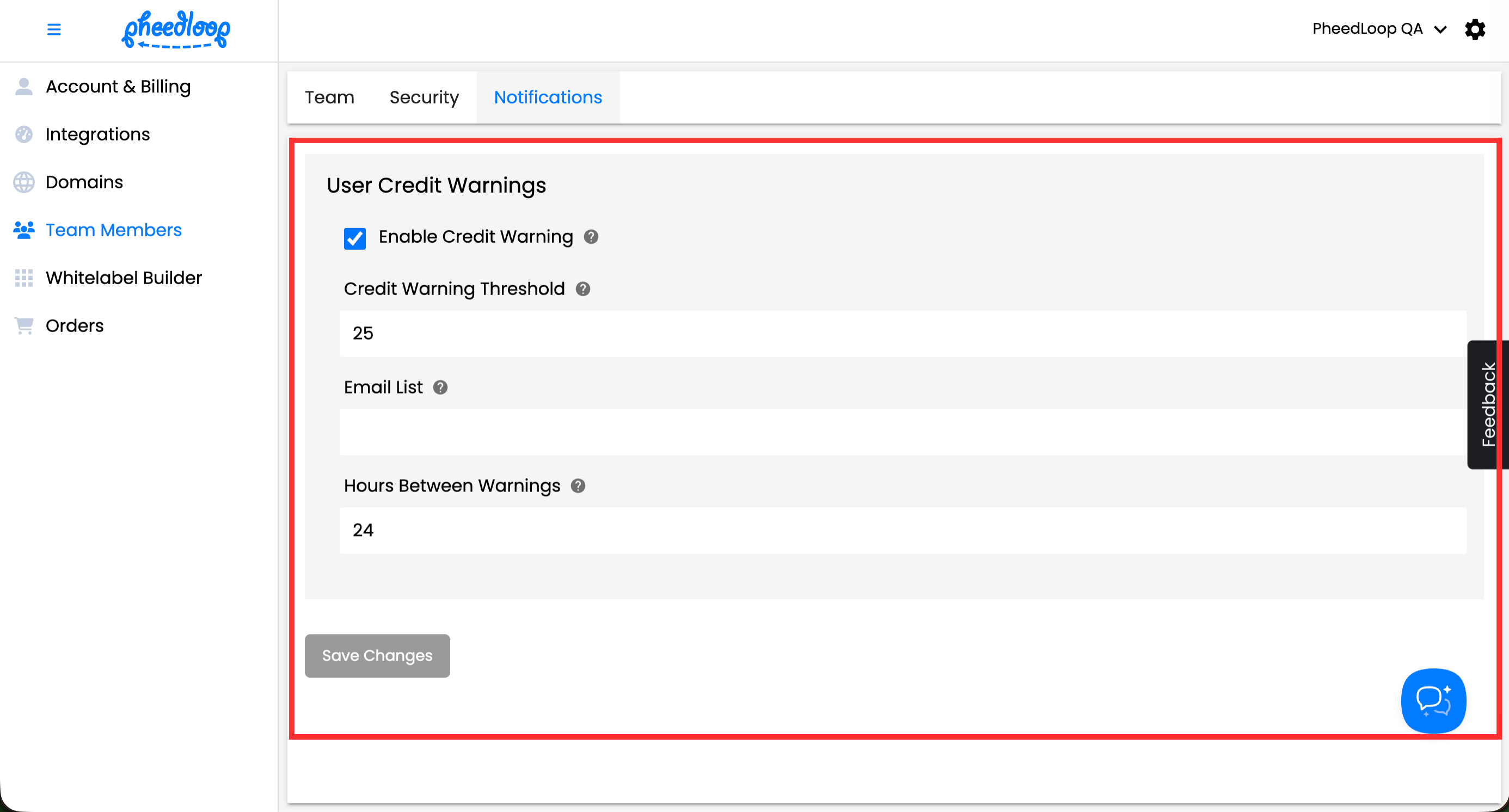Click the Save Changes button

tap(377, 655)
